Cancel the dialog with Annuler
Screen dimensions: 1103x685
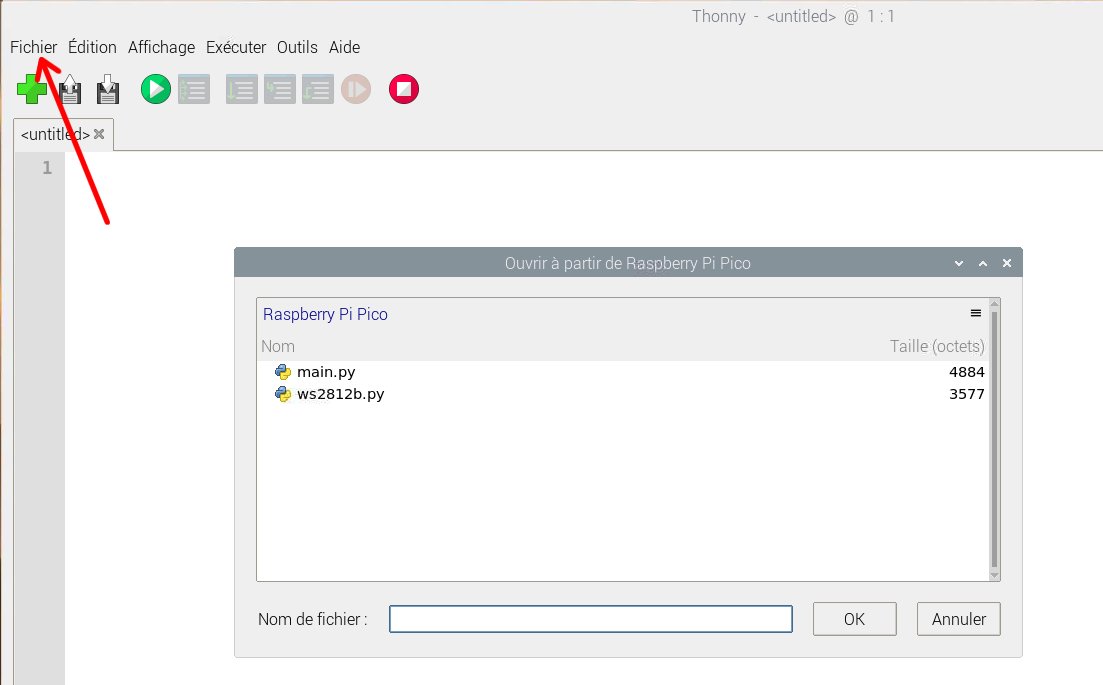[959, 619]
